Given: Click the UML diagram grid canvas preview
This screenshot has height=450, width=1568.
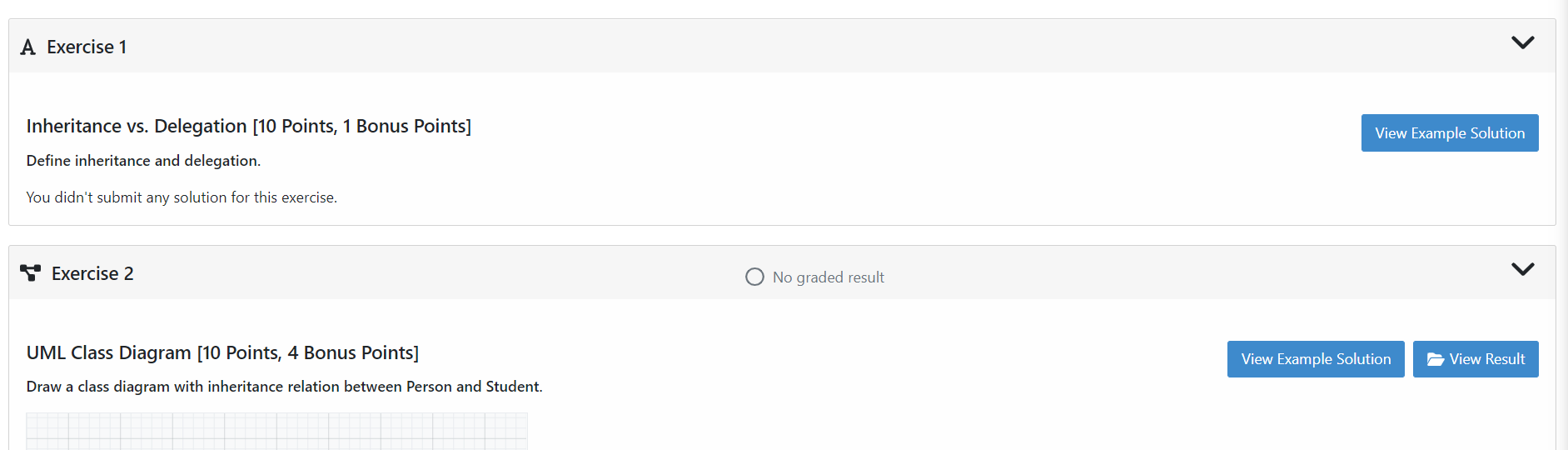Looking at the screenshot, I should pyautogui.click(x=276, y=431).
